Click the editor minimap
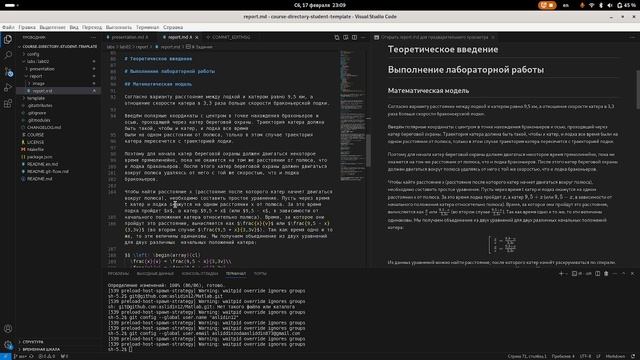Image resolution: width=640 pixels, height=360 pixels. [352, 116]
